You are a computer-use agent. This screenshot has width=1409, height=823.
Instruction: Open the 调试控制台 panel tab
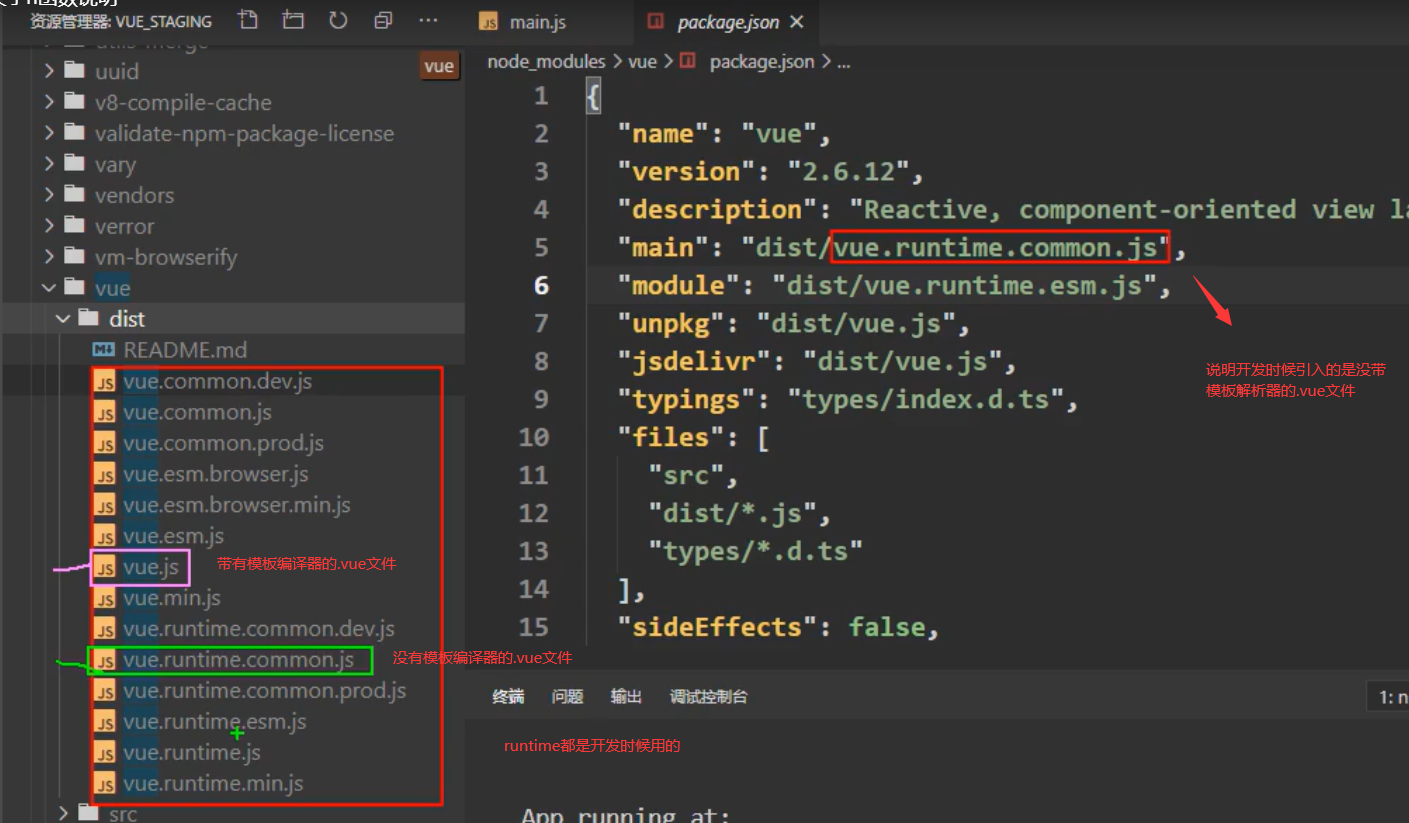coord(708,696)
